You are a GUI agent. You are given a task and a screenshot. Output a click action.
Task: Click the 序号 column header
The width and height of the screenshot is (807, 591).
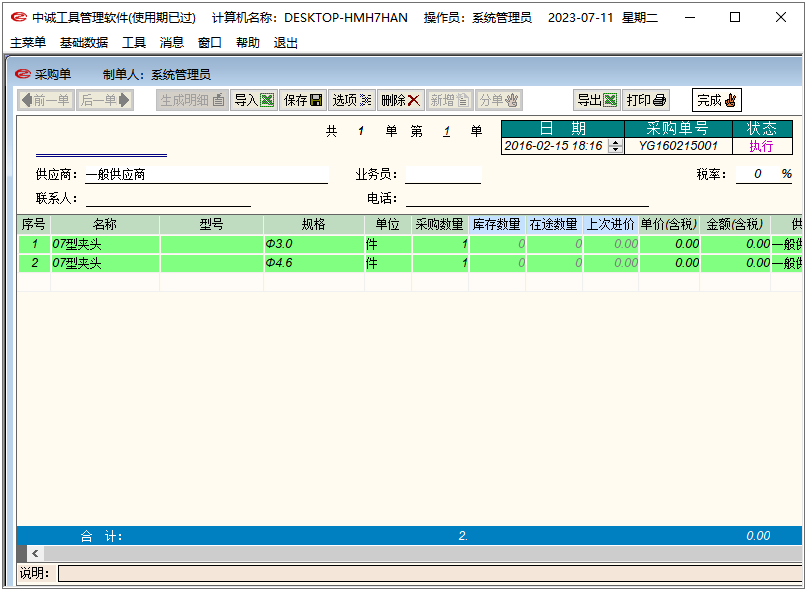click(x=34, y=224)
